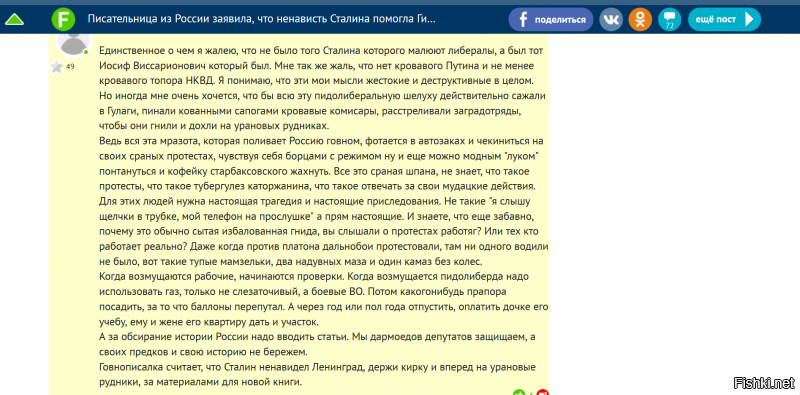Share the post on VK

coord(611,19)
